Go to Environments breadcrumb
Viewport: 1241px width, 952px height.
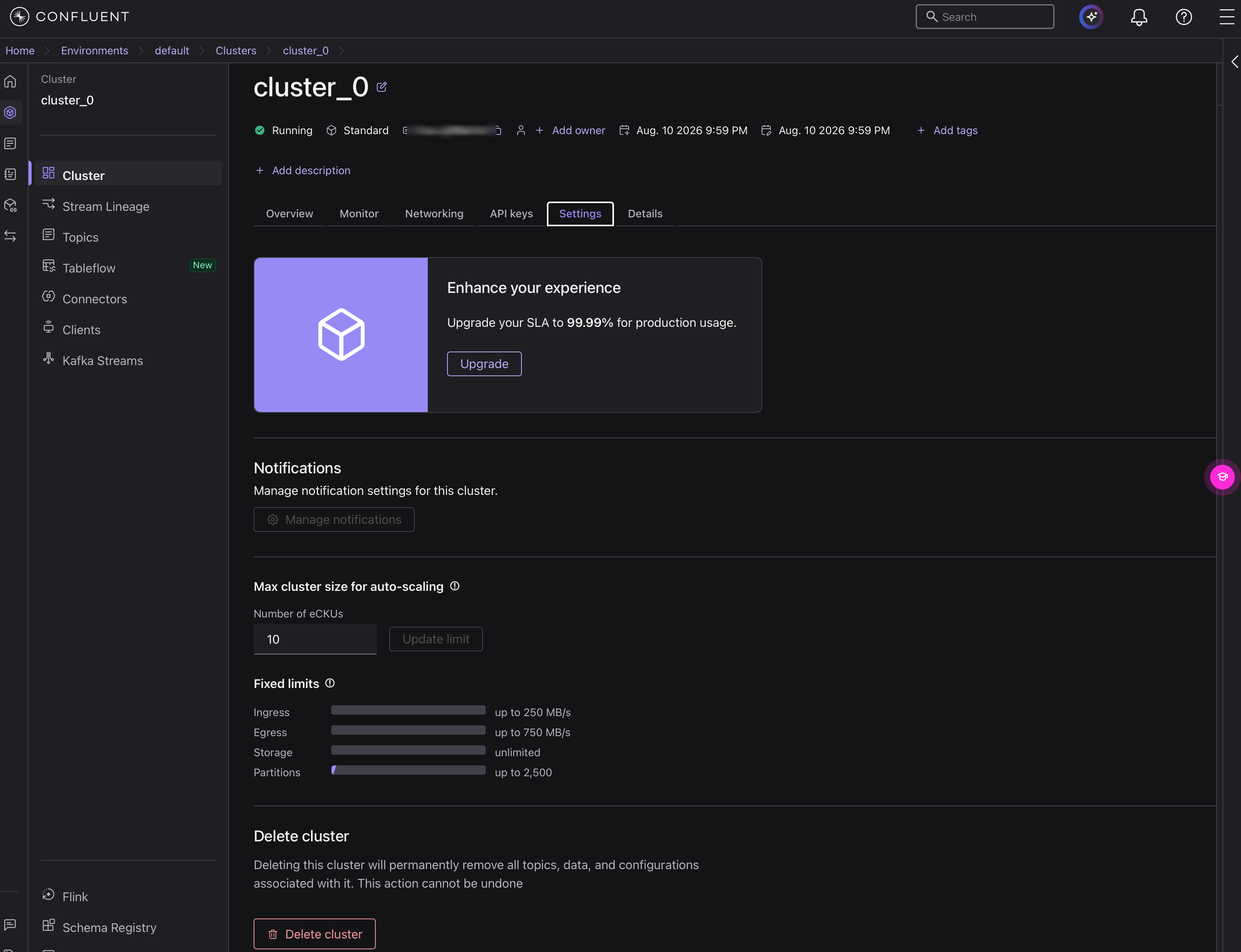[95, 50]
